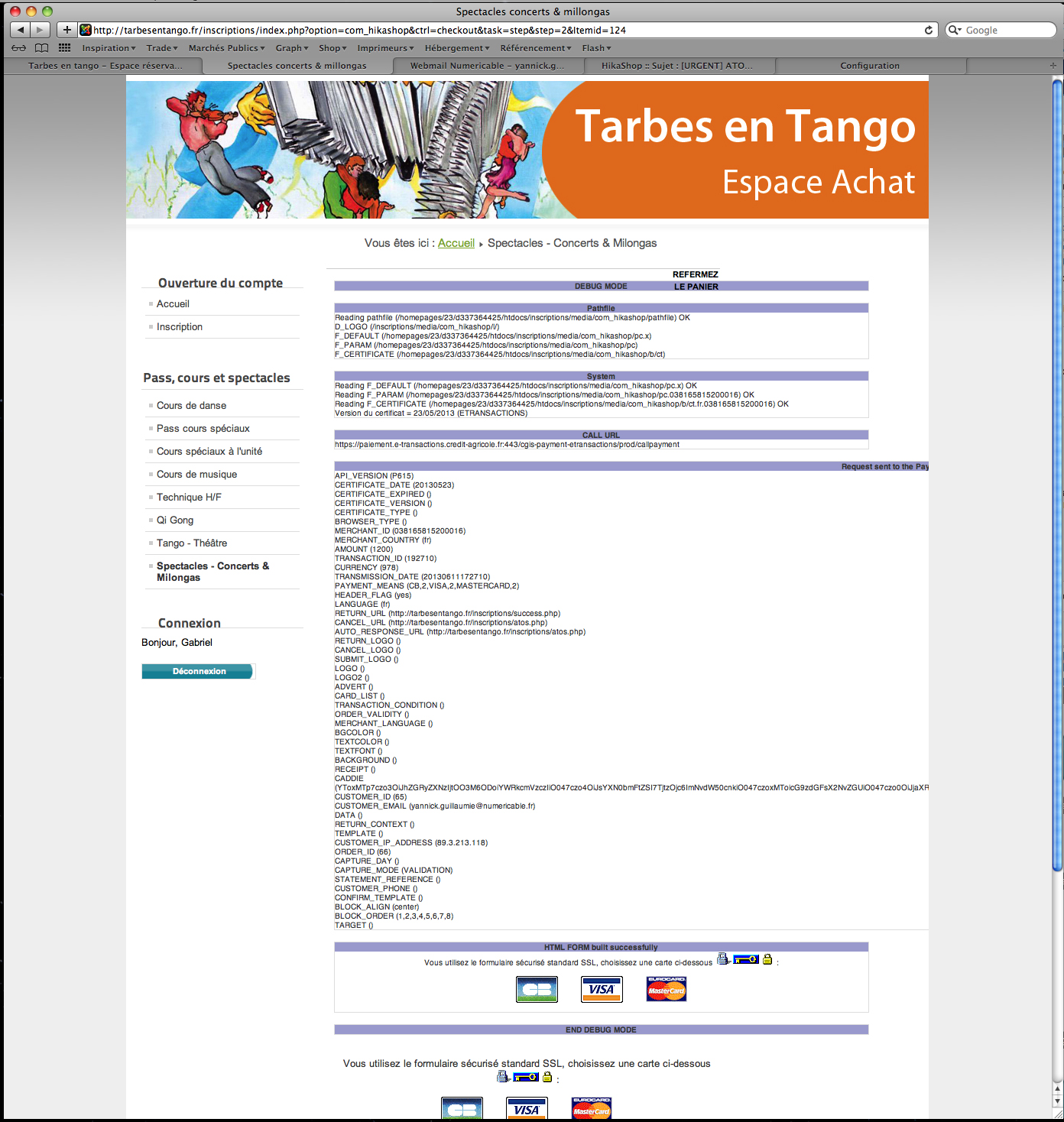Viewport: 1064px width, 1122px height.
Task: Open the Marchés Publics bookmarks dropdown
Action: coord(227,48)
